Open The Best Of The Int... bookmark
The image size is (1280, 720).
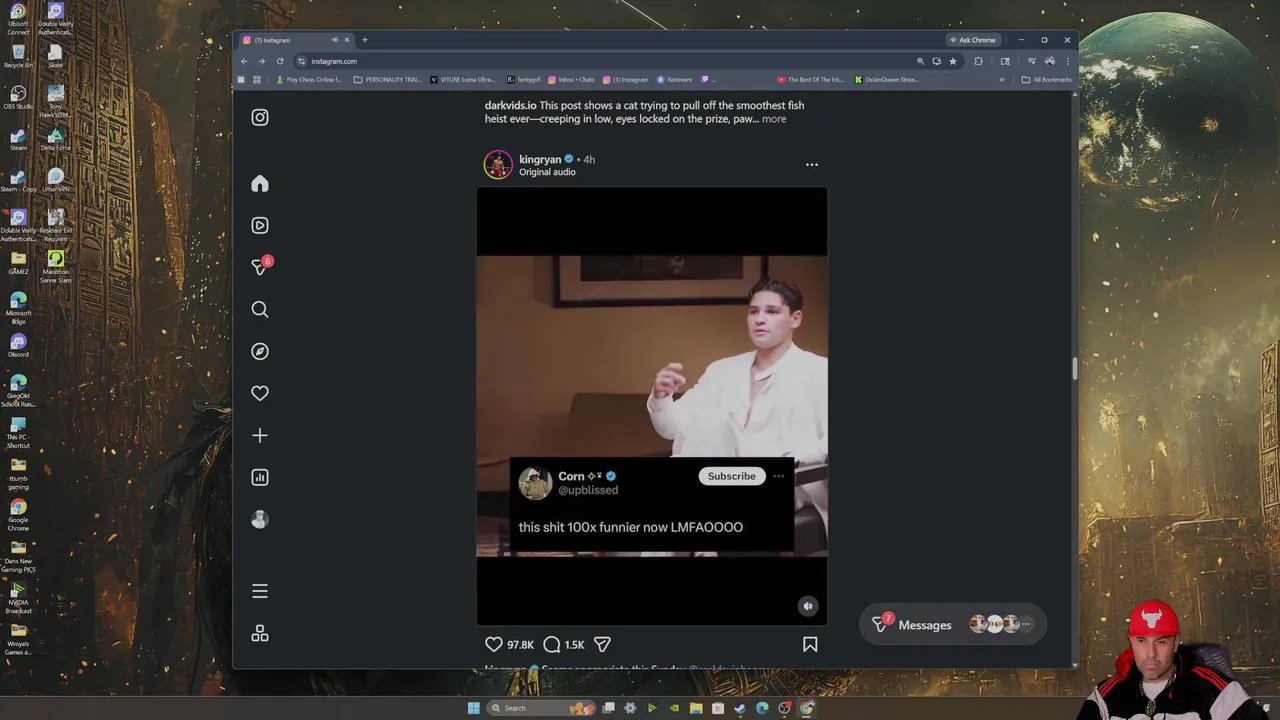(812, 80)
